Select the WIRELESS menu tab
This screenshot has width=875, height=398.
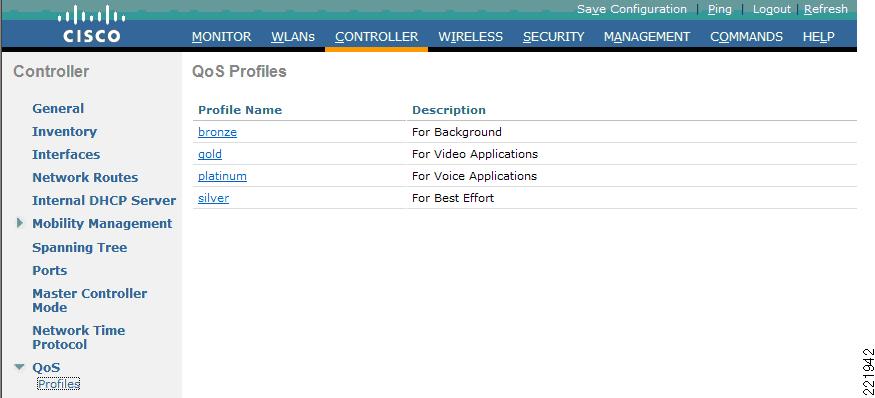pos(470,37)
